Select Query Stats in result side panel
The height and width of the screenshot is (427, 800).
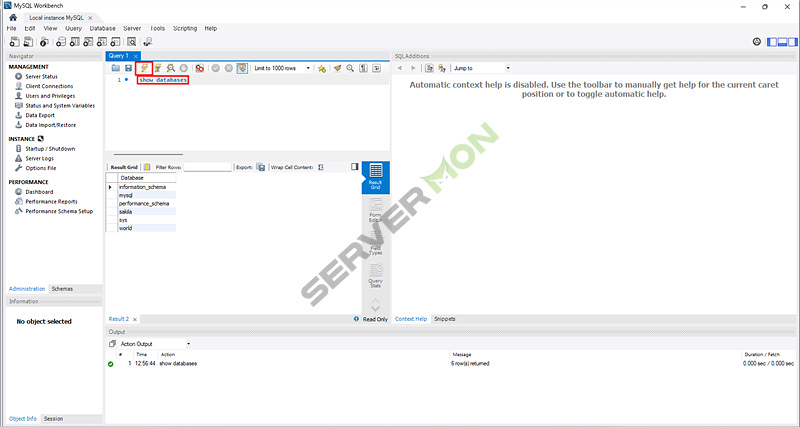(376, 275)
